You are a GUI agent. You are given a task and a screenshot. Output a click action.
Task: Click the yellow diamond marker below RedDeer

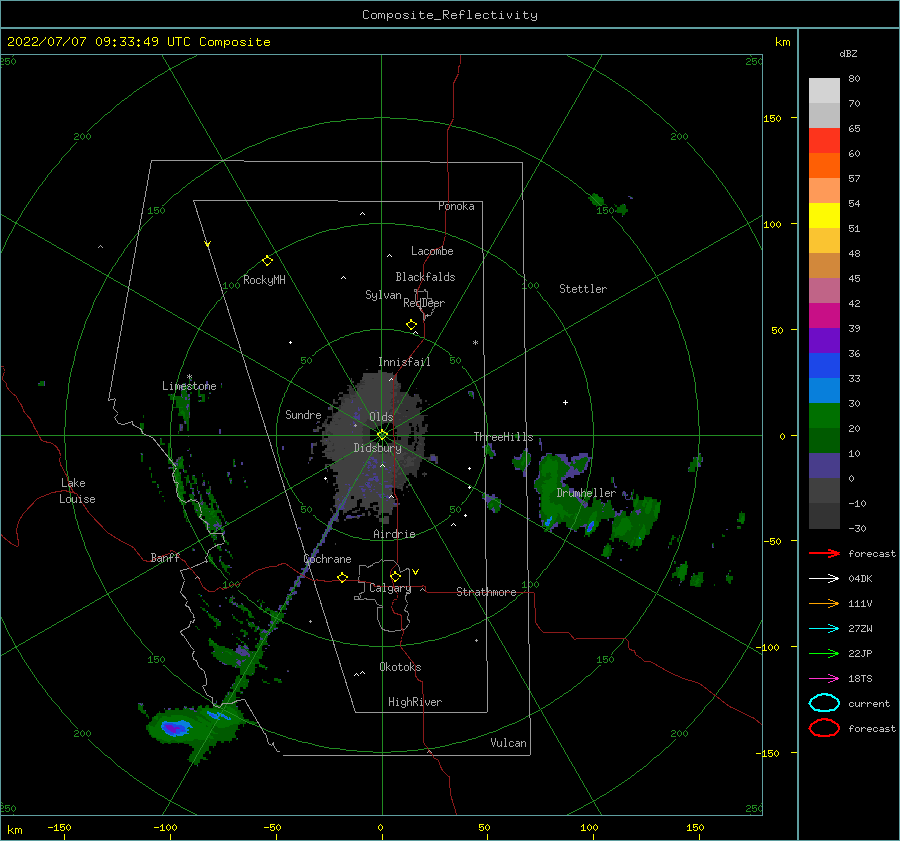(x=411, y=325)
